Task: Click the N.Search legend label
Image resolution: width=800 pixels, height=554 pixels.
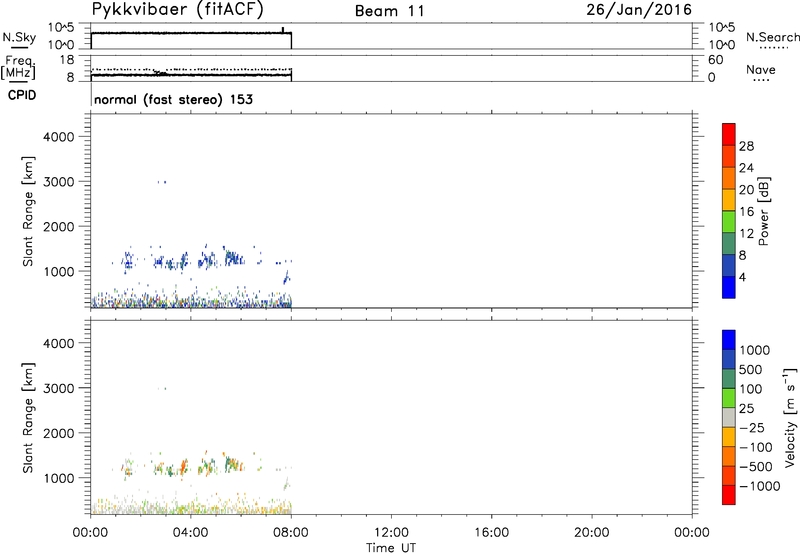Action: click(773, 37)
